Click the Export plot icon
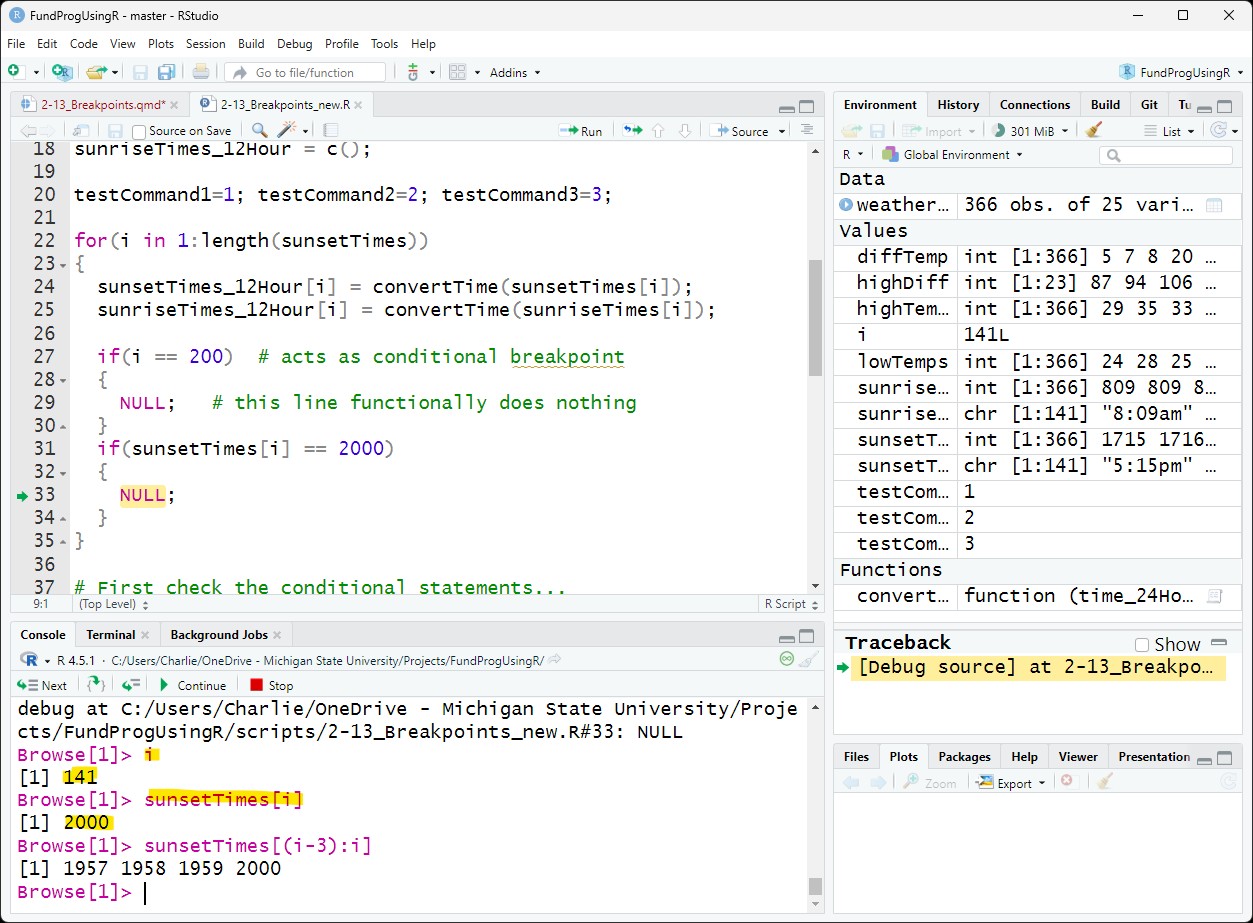This screenshot has height=923, width=1253. tap(985, 782)
